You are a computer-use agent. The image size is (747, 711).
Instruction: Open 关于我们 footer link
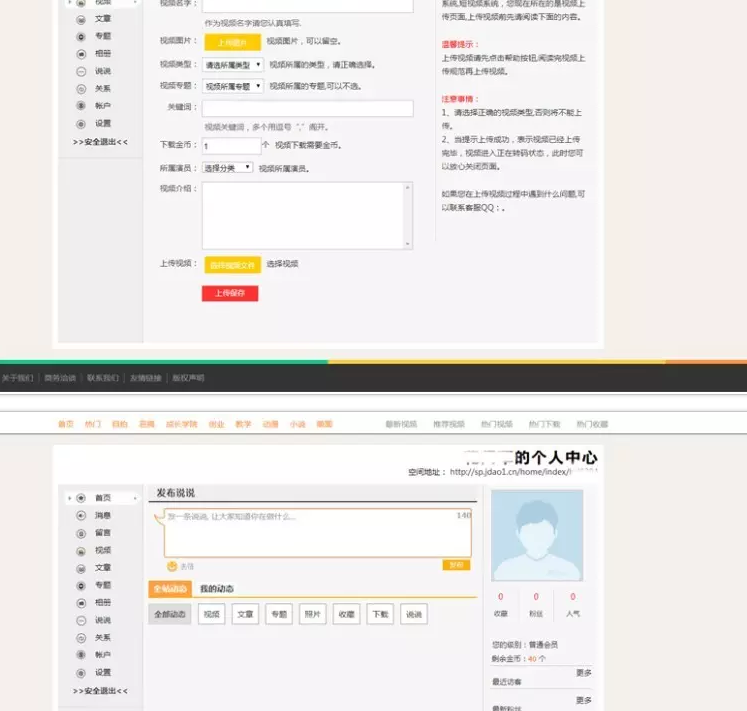tap(17, 378)
